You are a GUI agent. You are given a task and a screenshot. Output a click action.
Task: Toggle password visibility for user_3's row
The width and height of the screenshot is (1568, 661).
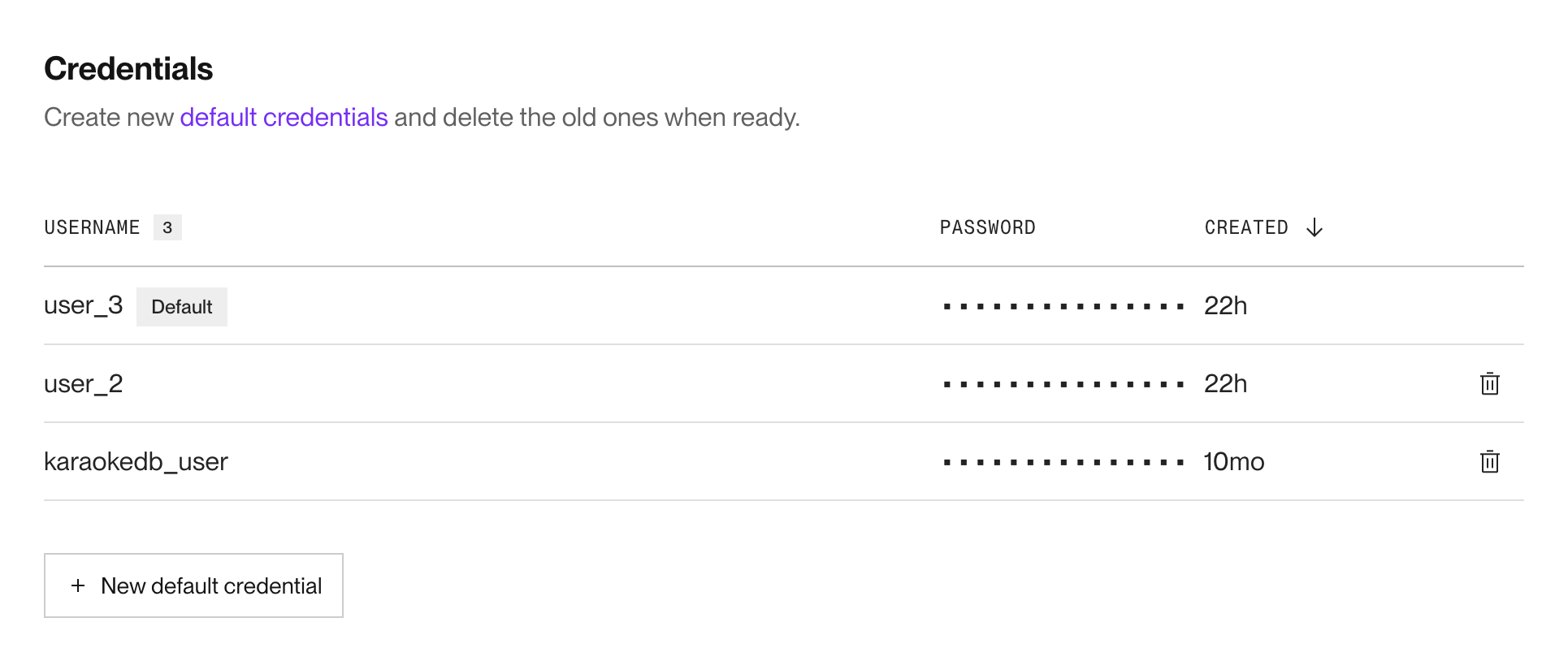tap(1063, 306)
